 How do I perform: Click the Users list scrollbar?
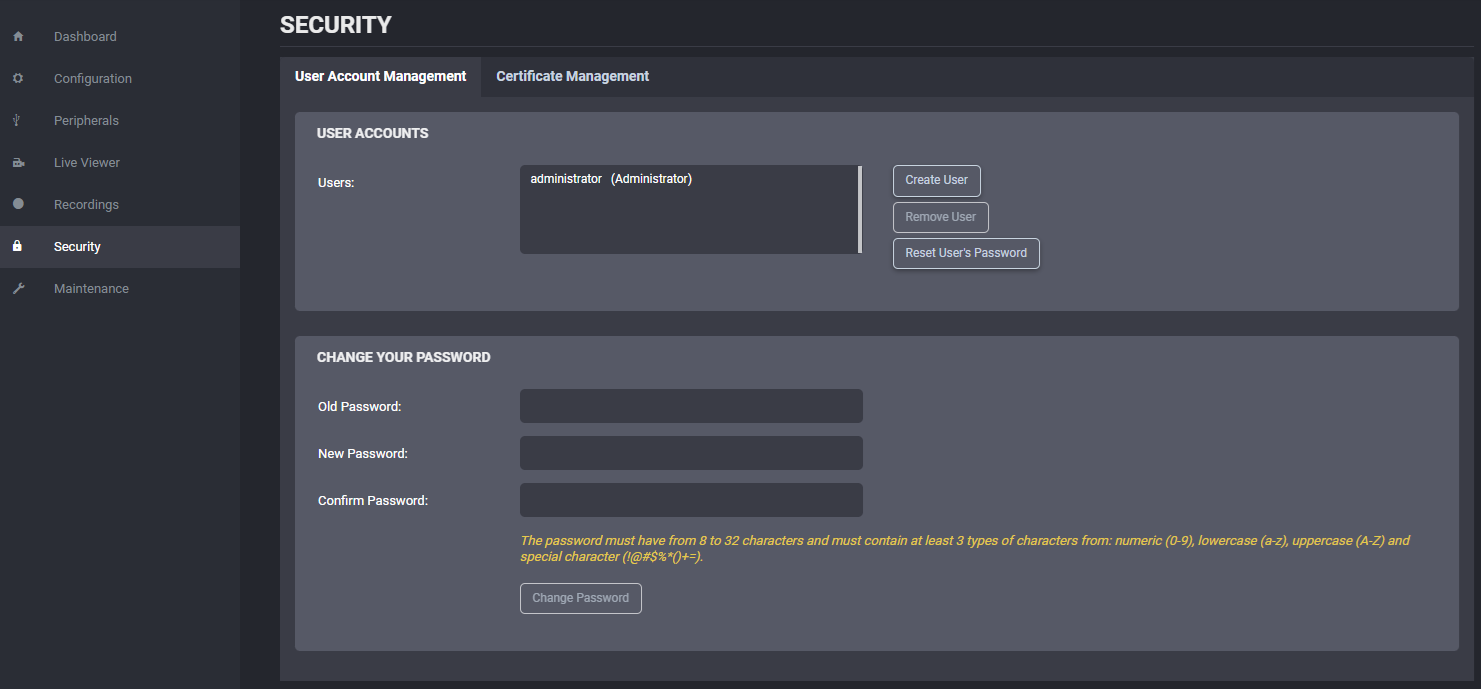(860, 210)
